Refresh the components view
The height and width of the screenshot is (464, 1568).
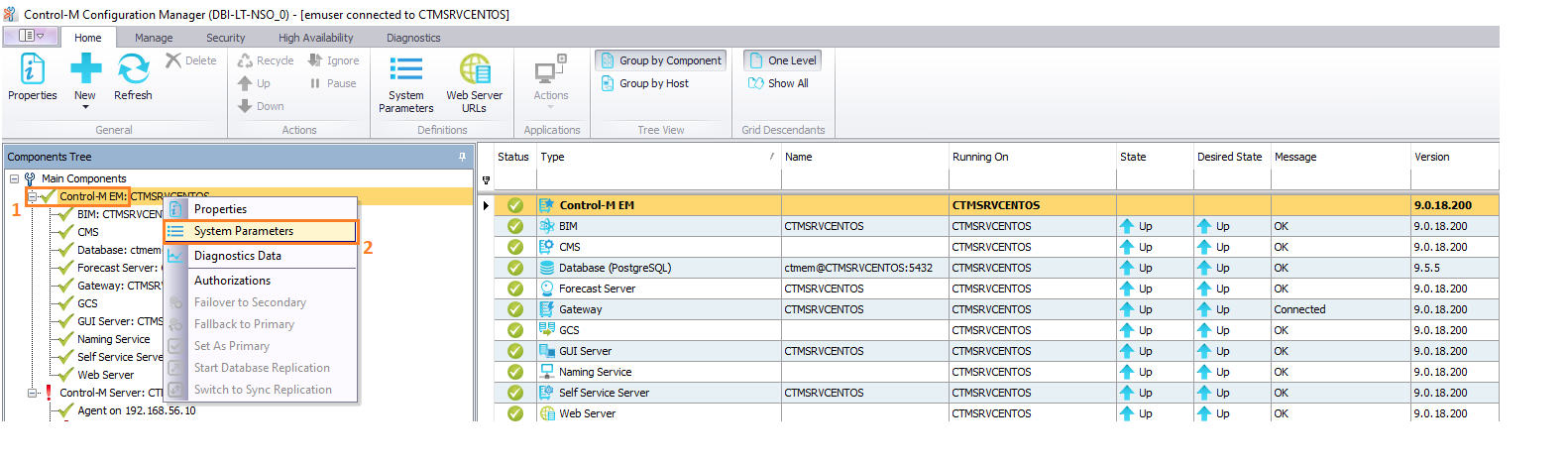coord(133,77)
